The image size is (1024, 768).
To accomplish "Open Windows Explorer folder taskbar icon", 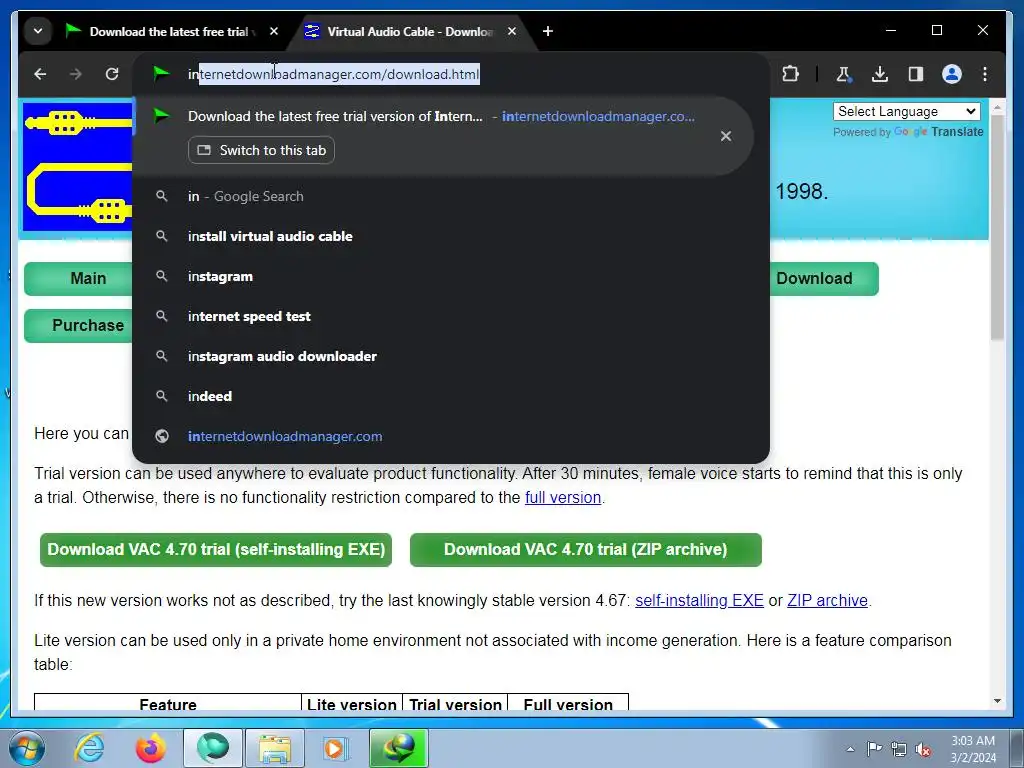I will point(275,748).
